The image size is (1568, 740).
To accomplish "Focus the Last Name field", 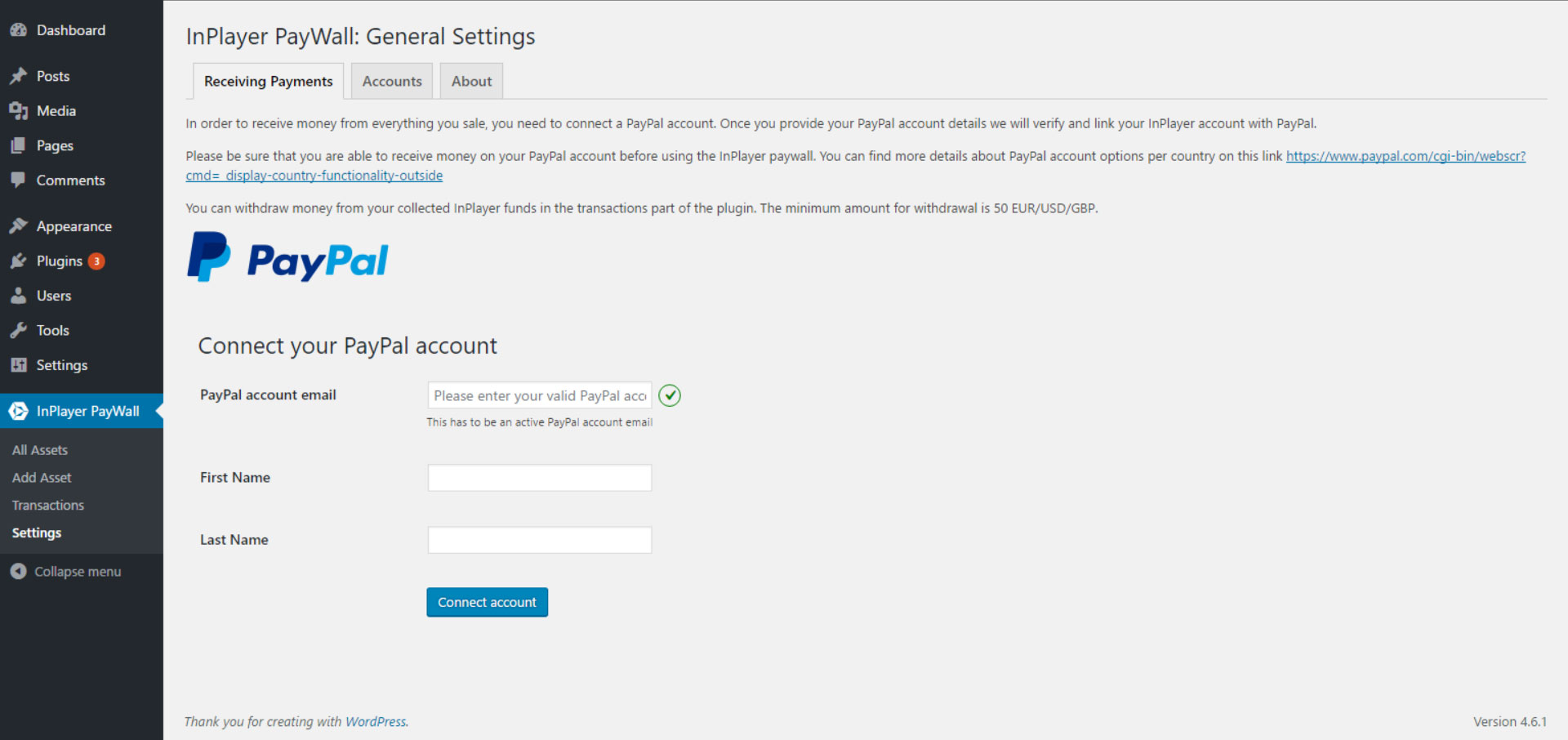I will (x=540, y=540).
